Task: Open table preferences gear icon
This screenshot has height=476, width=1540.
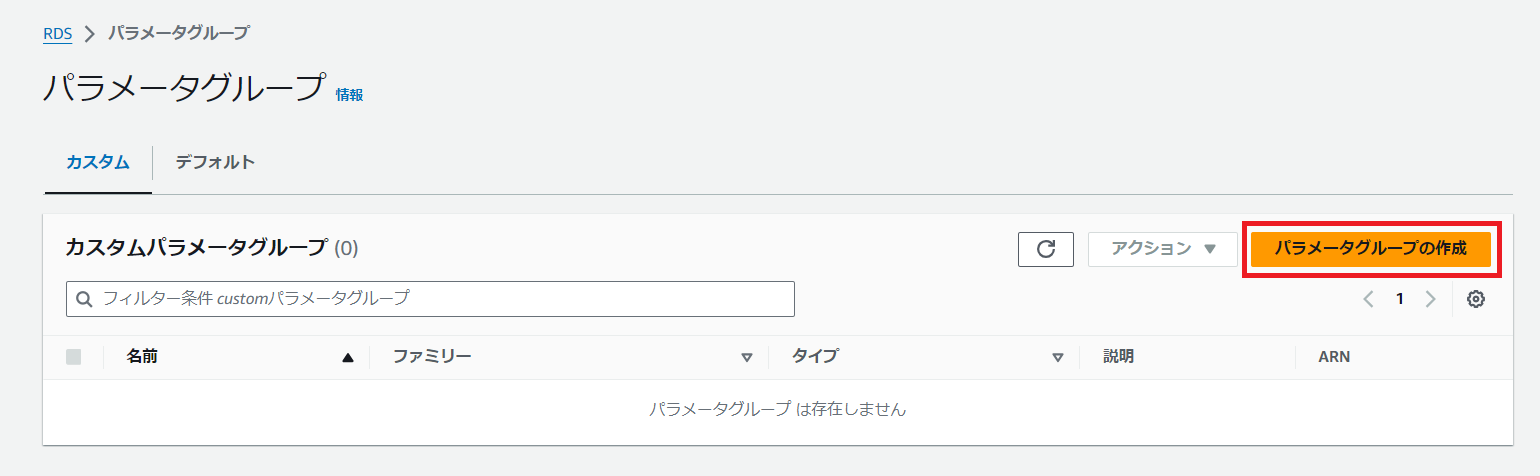Action: click(x=1475, y=299)
